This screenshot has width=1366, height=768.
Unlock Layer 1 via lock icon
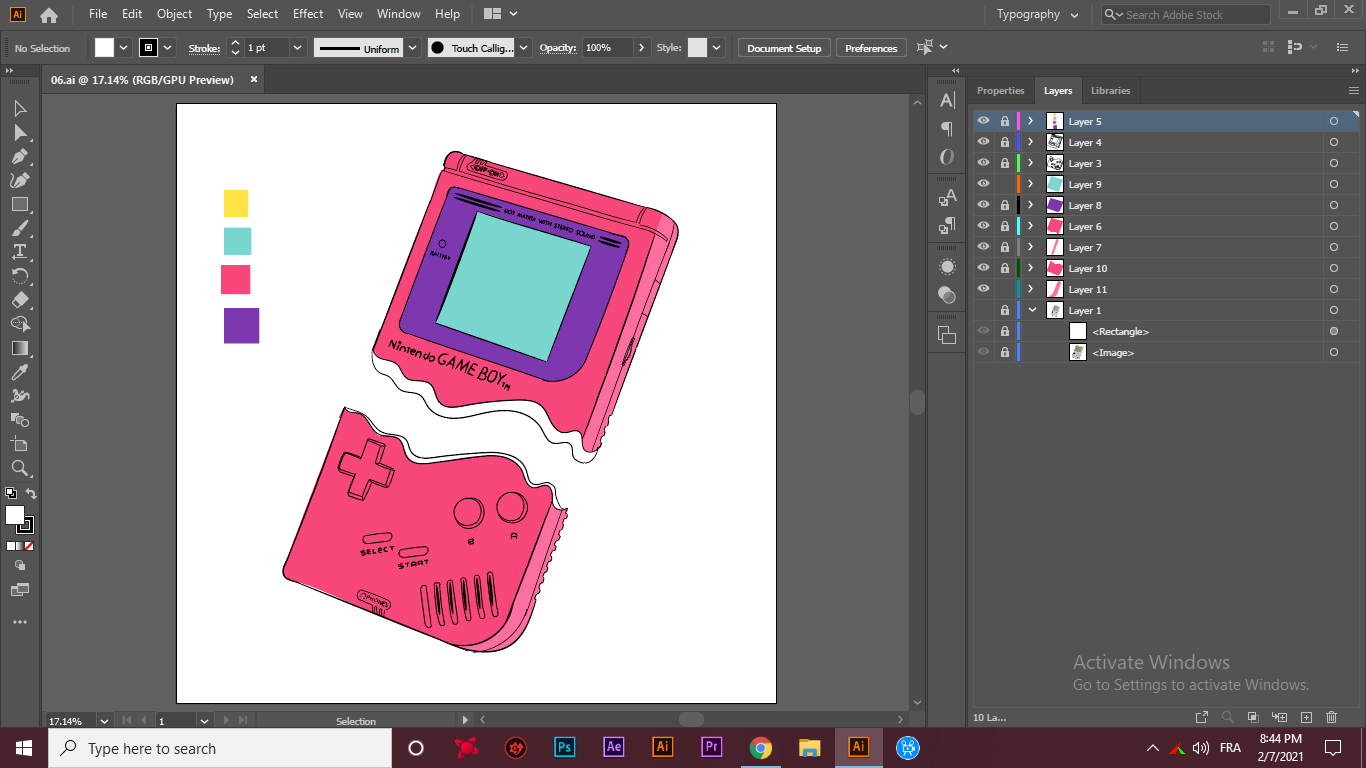tap(1005, 310)
